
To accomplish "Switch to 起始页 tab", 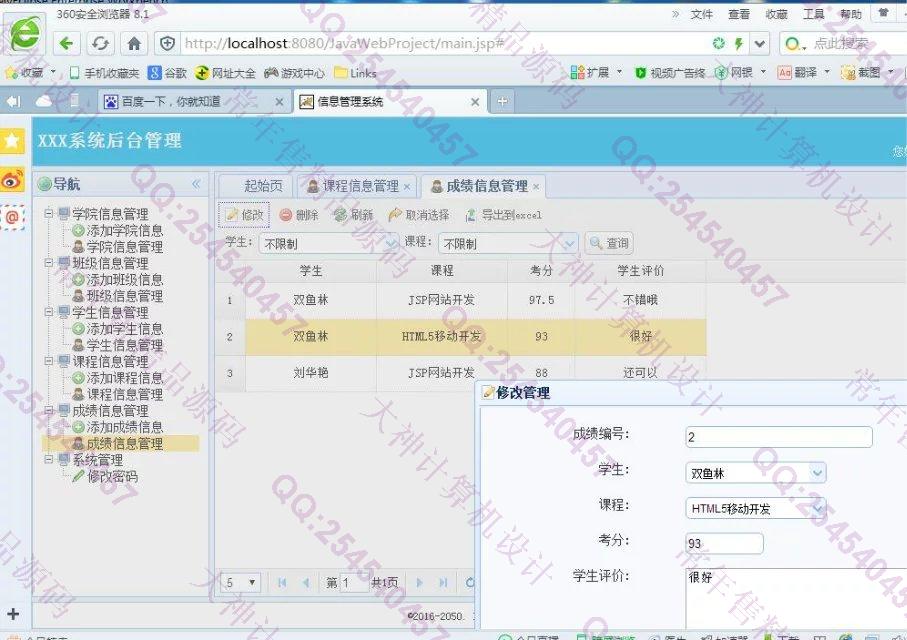I will pyautogui.click(x=256, y=186).
